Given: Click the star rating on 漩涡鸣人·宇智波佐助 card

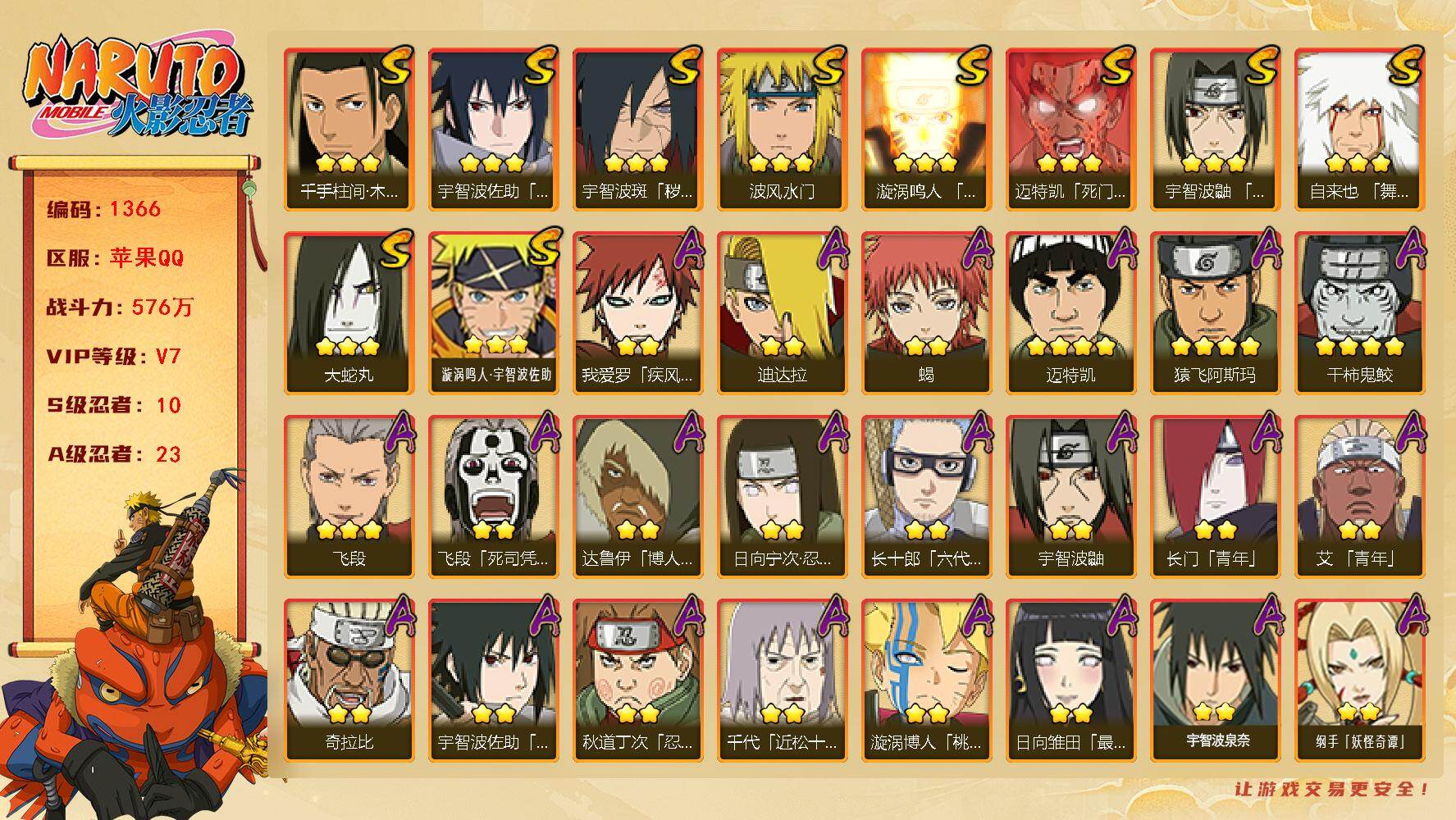Looking at the screenshot, I should point(495,344).
